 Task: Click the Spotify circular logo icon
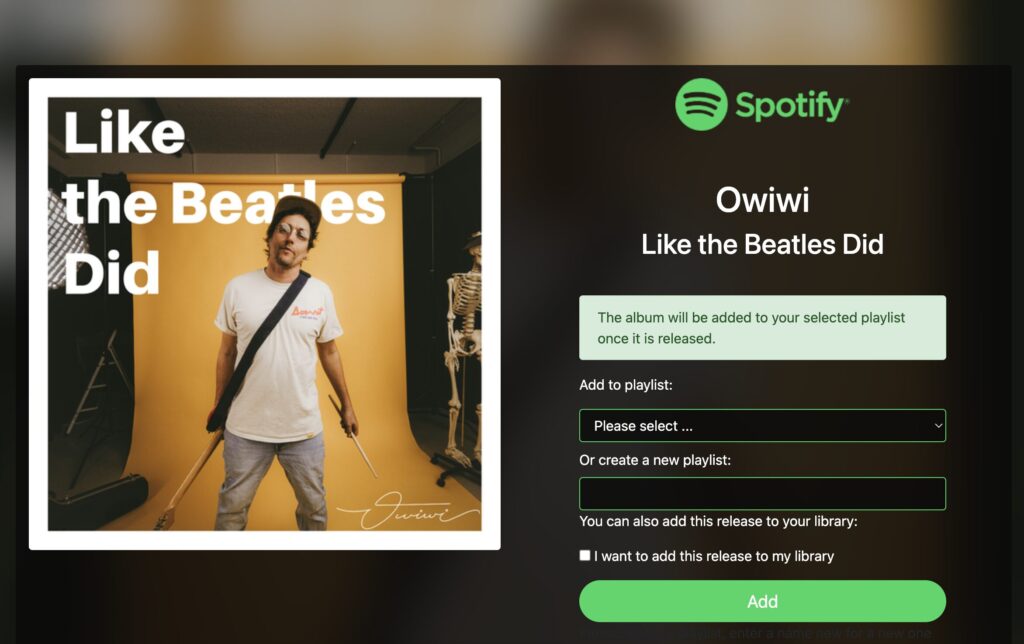tap(701, 105)
